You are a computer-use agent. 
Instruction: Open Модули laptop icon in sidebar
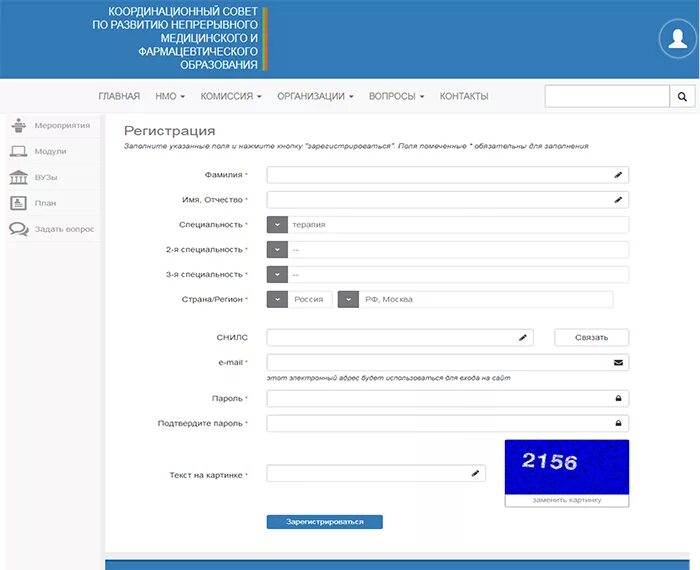tap(19, 151)
